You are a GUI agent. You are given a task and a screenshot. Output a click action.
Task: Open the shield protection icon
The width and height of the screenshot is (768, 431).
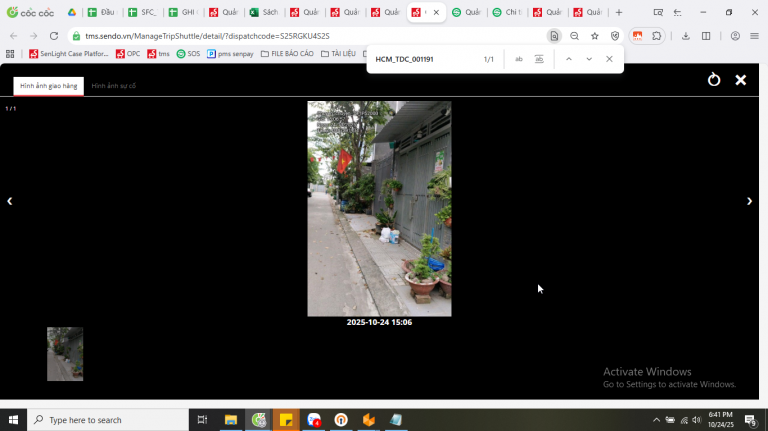[615, 36]
